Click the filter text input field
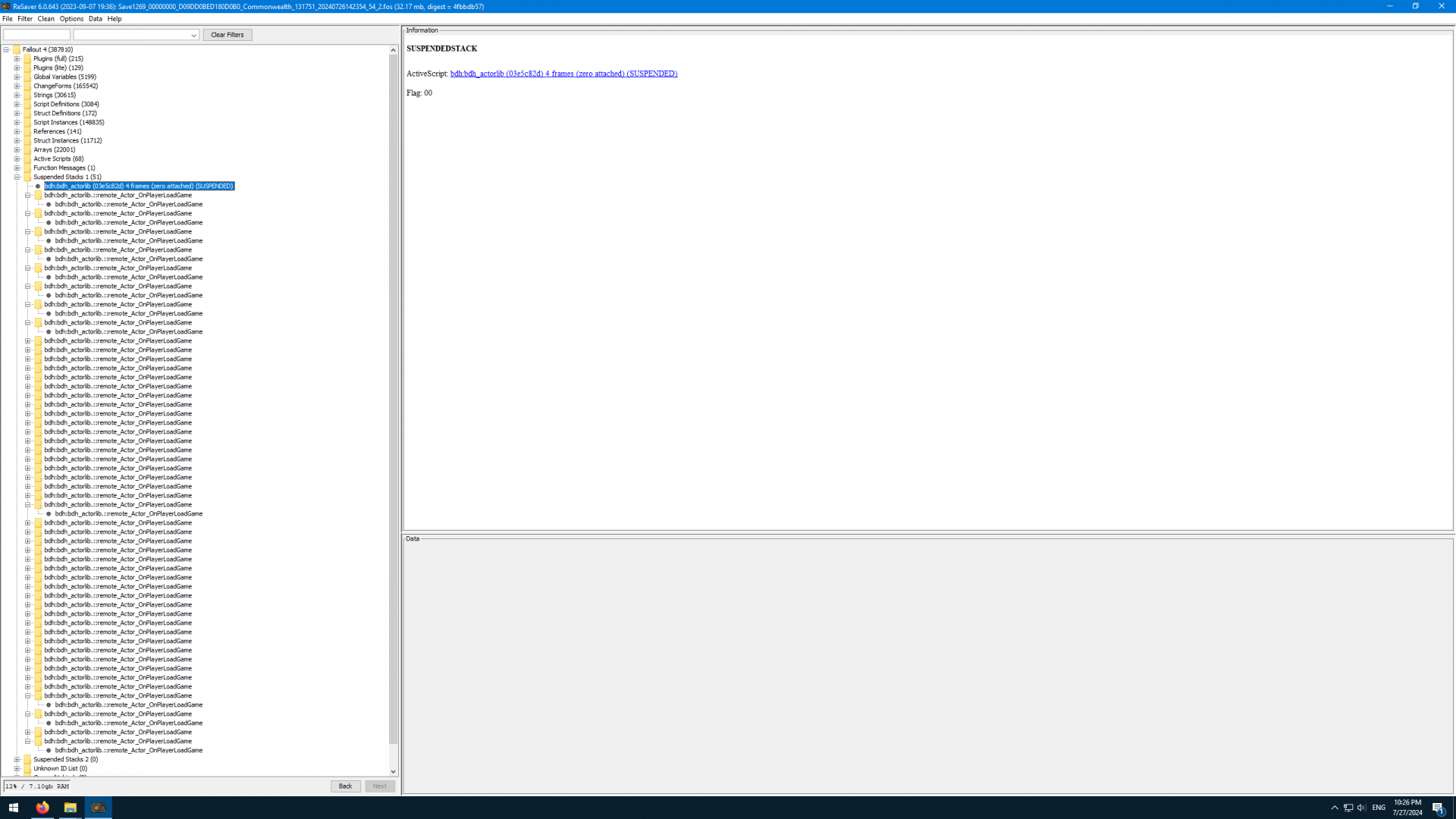 point(36,35)
